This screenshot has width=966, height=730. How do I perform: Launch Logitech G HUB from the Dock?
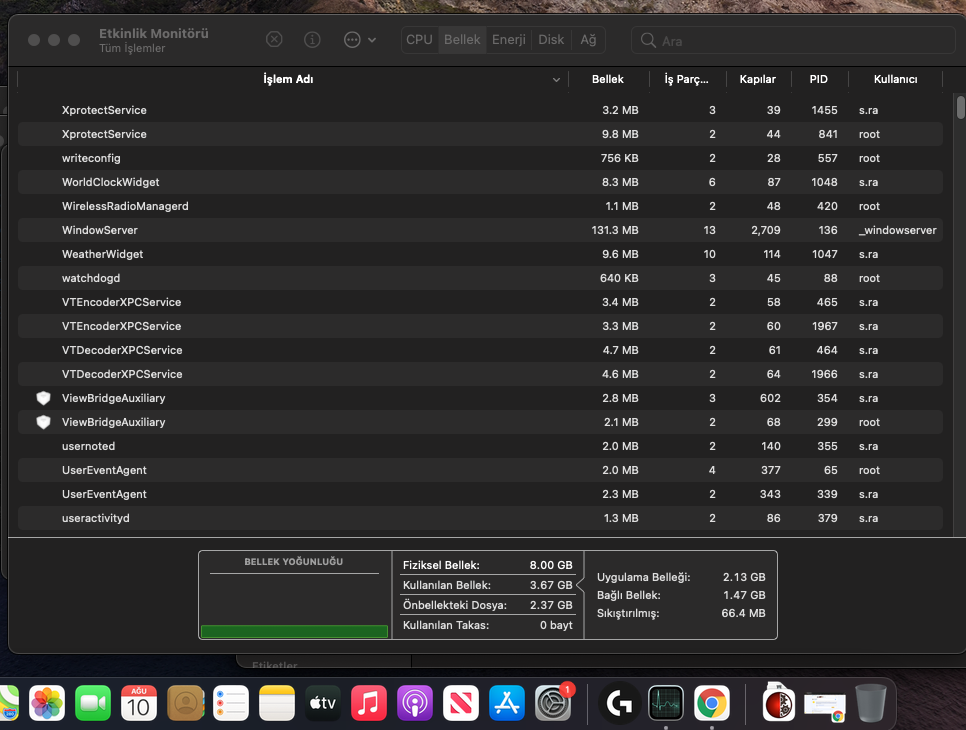pyautogui.click(x=619, y=704)
